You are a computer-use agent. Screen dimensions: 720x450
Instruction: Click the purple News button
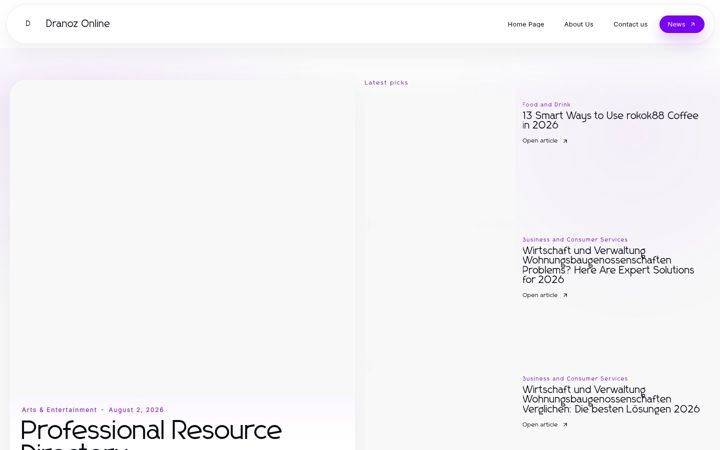682,24
